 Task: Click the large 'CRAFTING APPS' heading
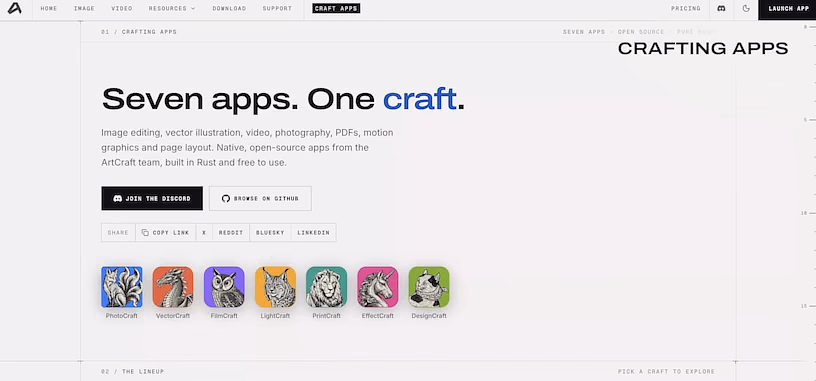click(703, 48)
